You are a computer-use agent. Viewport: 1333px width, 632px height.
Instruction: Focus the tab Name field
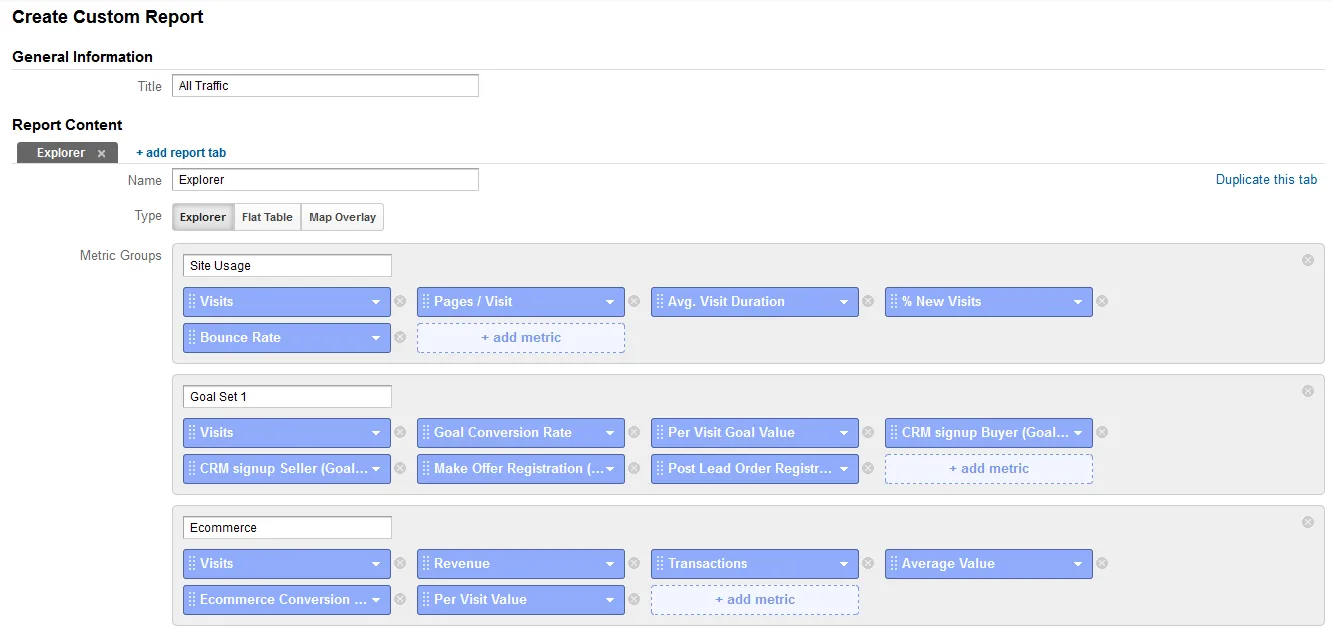pyautogui.click(x=325, y=180)
